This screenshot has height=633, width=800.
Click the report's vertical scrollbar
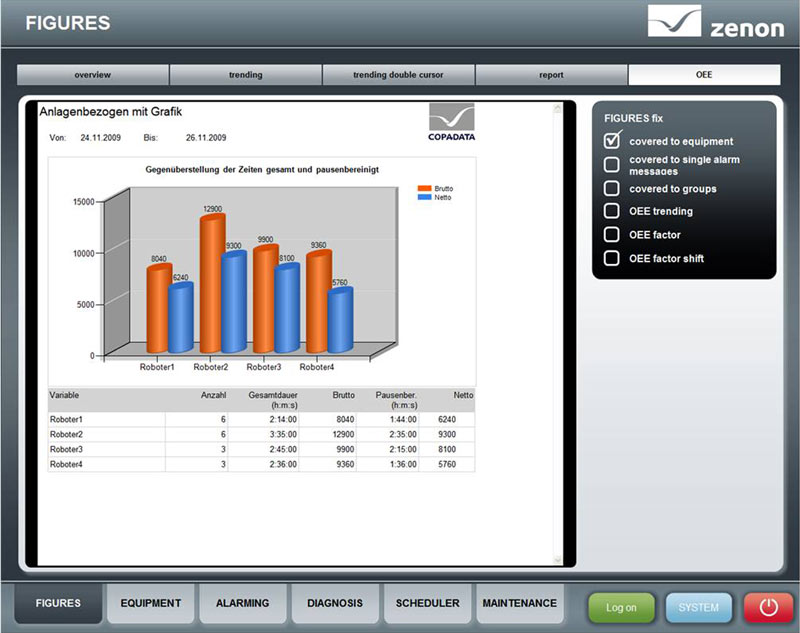click(x=558, y=330)
